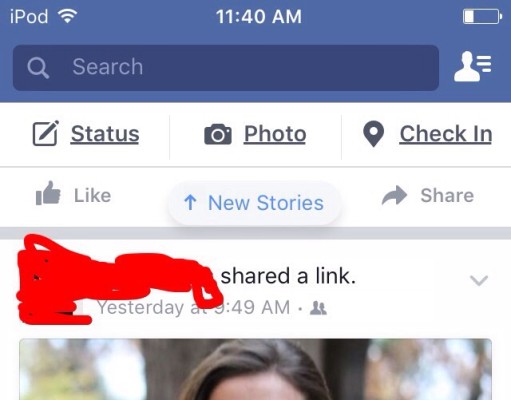Expand the post options chevron
The width and height of the screenshot is (511, 400).
pyautogui.click(x=479, y=281)
